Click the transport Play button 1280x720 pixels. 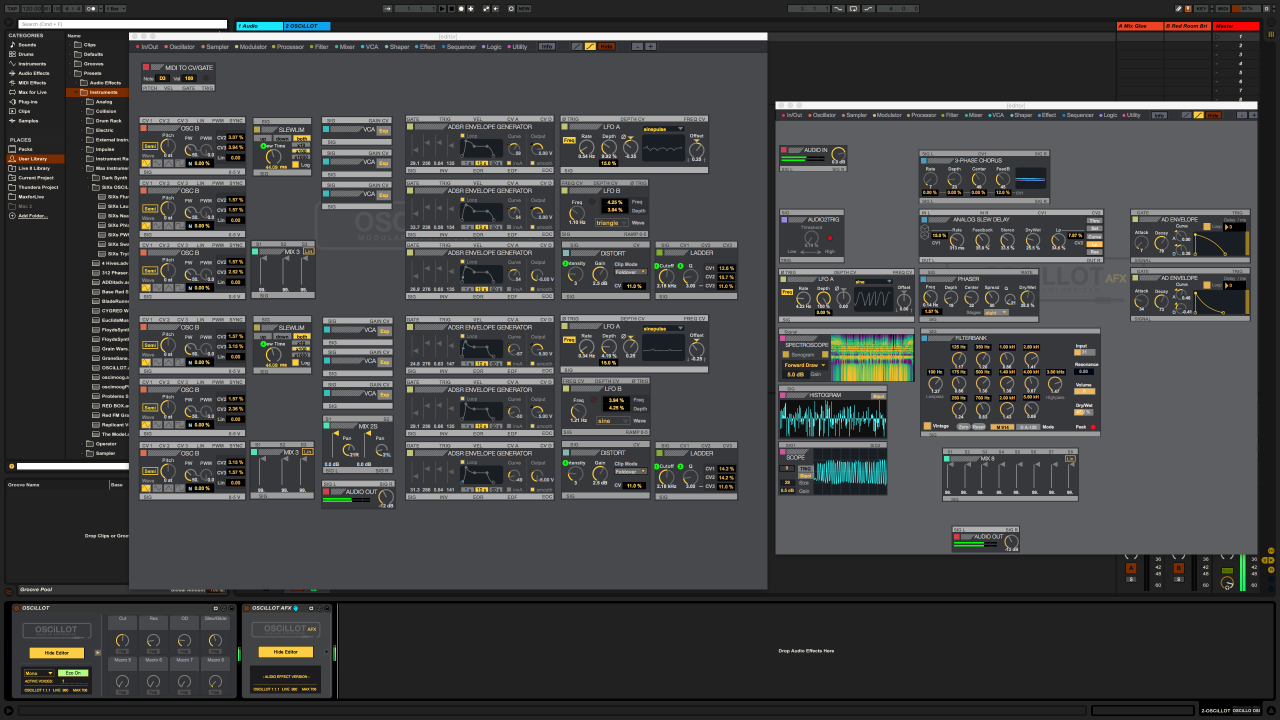[440, 9]
